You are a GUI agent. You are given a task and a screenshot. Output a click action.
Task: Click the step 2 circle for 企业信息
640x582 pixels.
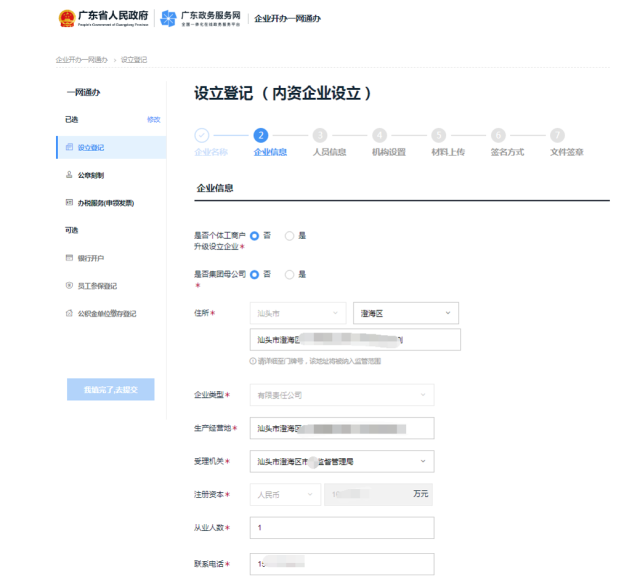(261, 135)
